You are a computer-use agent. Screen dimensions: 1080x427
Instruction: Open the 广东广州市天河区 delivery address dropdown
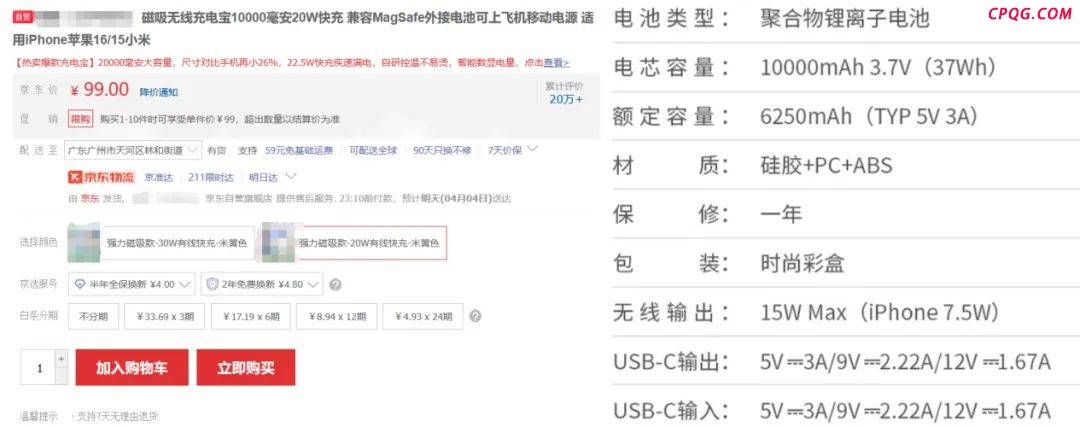tap(132, 149)
